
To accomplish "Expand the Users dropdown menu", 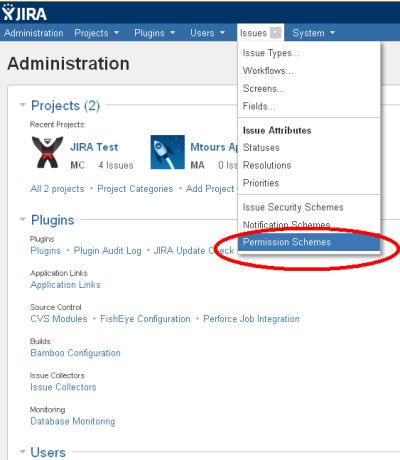I will 207,33.
